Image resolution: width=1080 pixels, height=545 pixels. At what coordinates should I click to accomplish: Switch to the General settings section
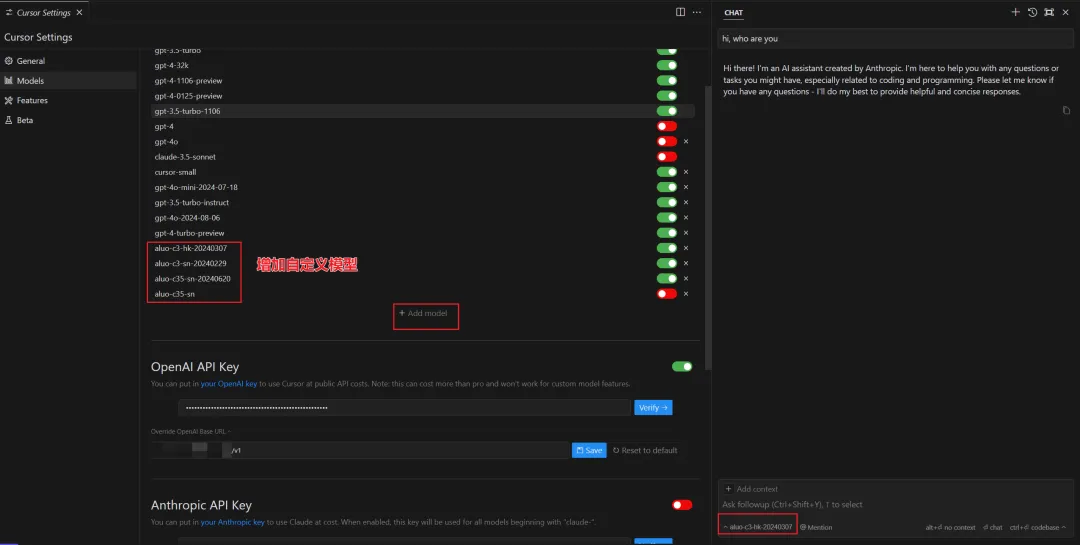[30, 61]
